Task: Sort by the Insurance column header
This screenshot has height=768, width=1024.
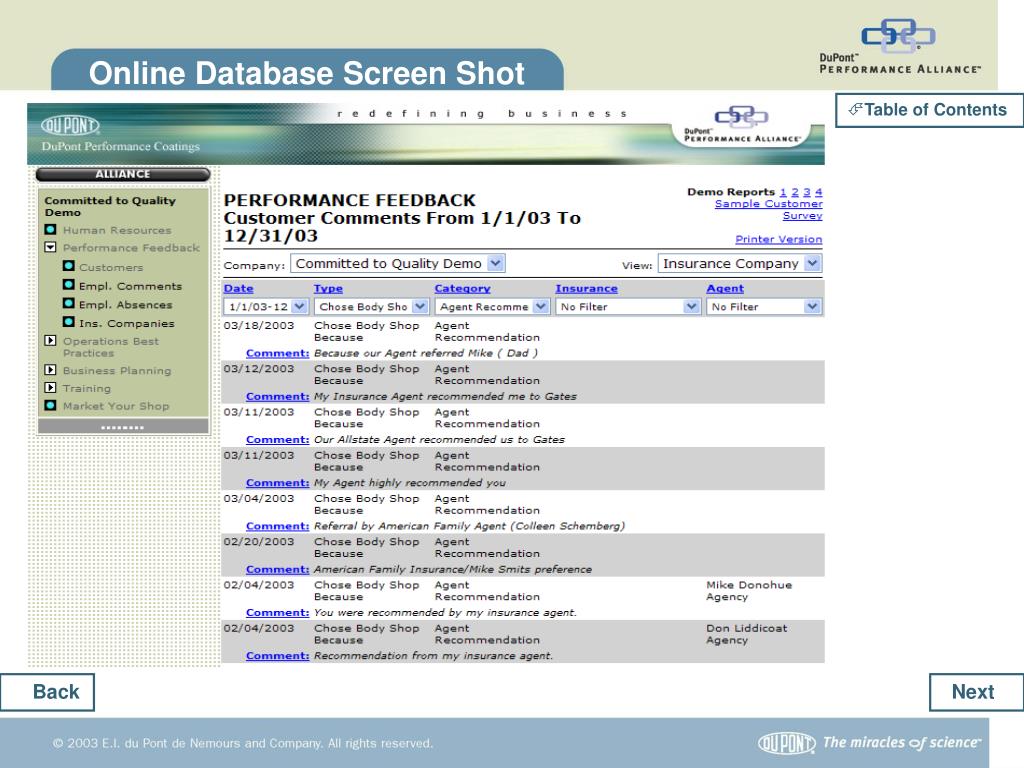Action: 586,289
